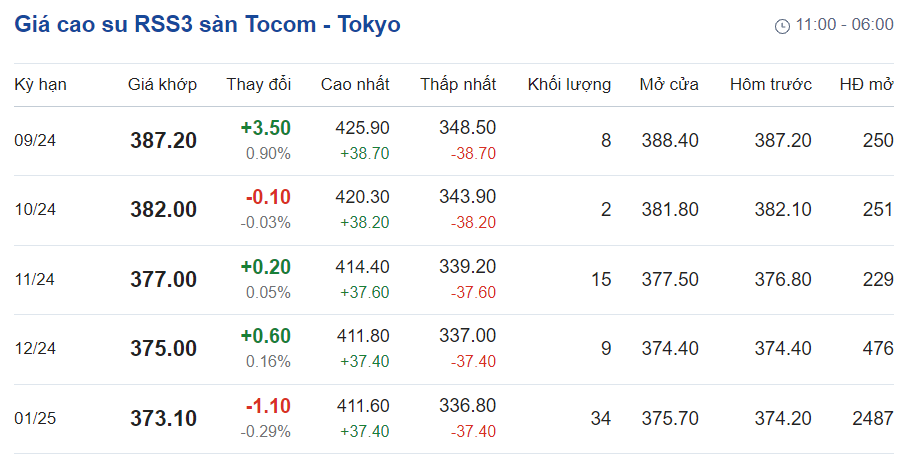Select the 09/24 contract row

(35, 141)
